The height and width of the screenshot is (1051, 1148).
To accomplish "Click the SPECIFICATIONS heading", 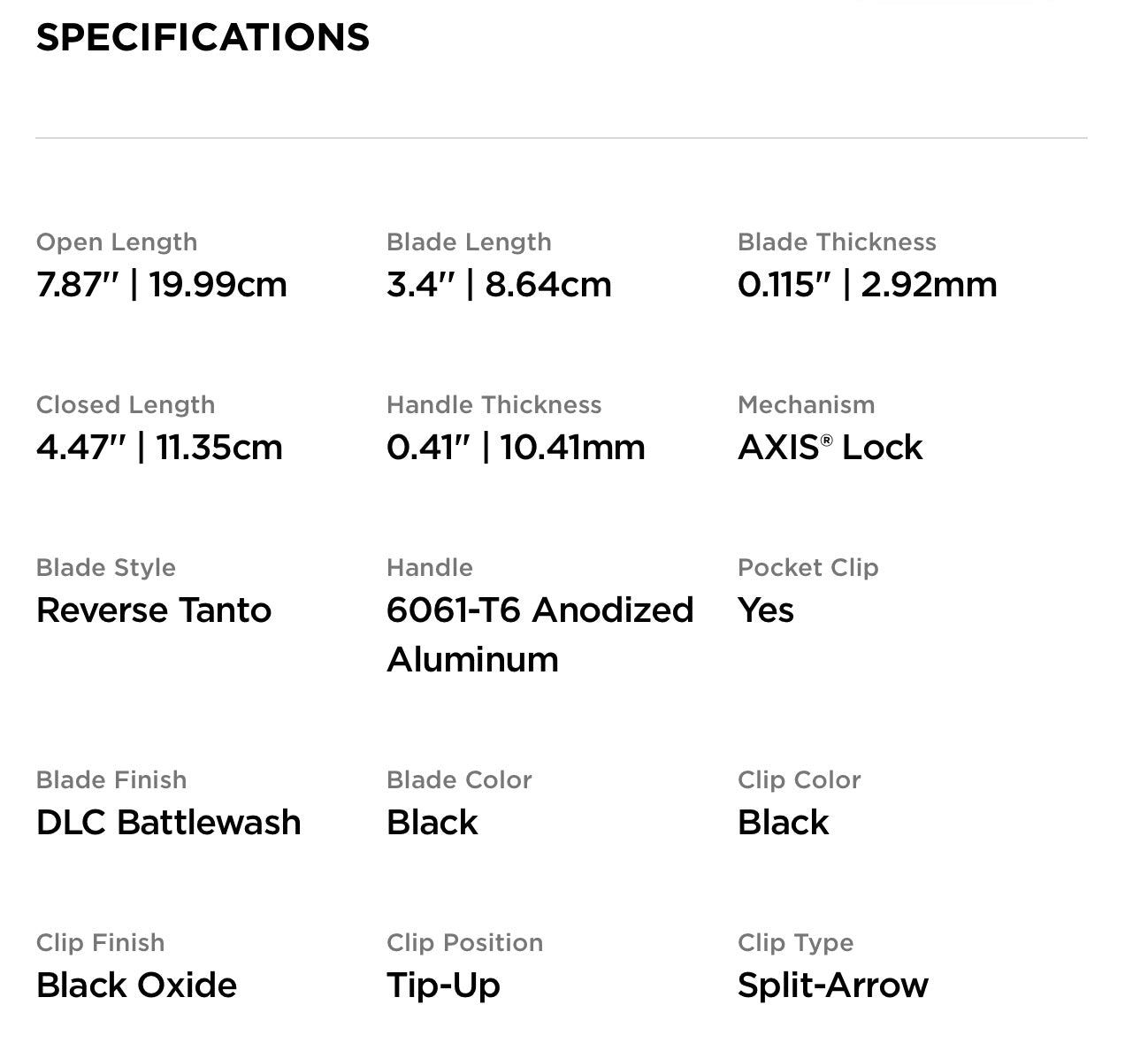I will (x=203, y=38).
